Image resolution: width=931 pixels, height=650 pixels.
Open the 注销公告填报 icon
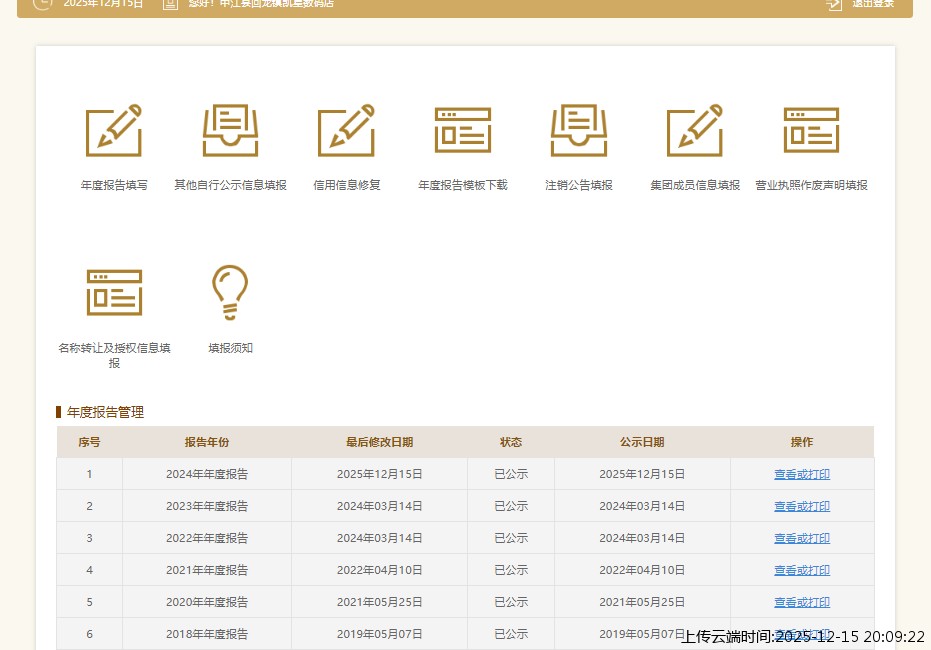(578, 131)
